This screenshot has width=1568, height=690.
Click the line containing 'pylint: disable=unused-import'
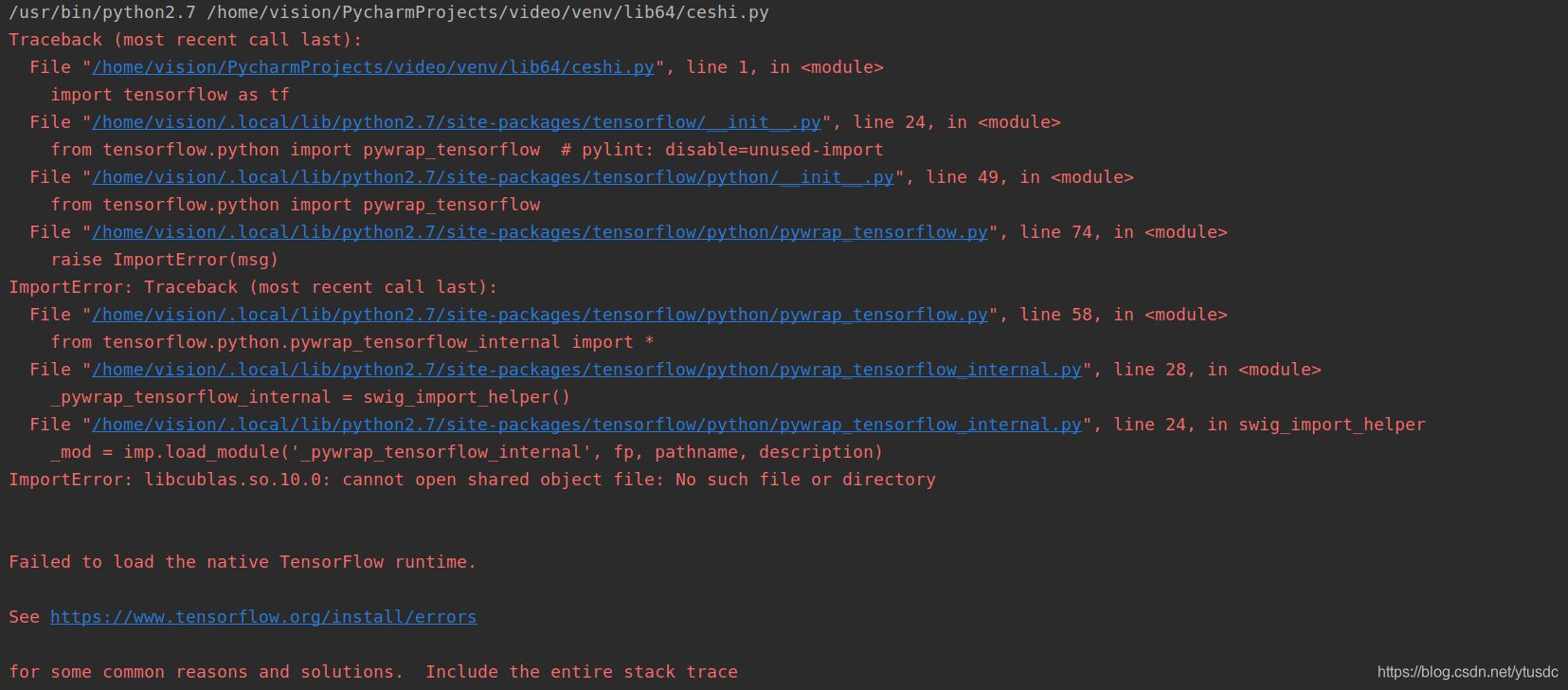[x=467, y=150]
